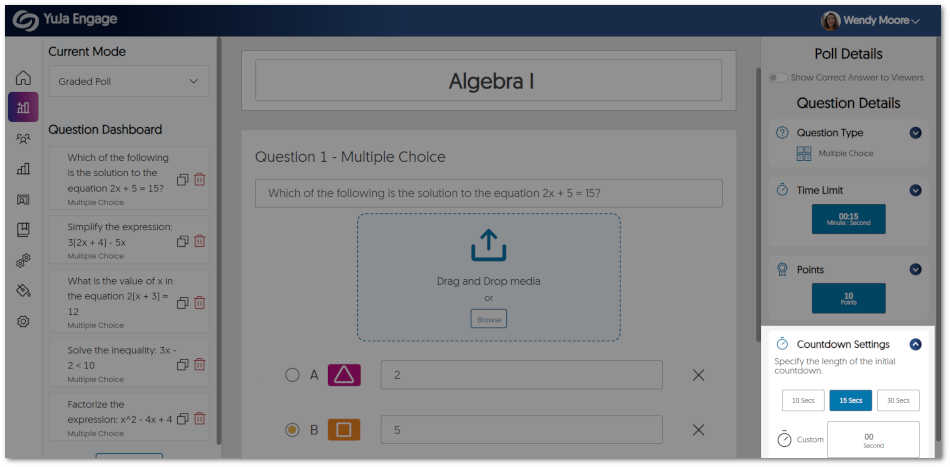Image resolution: width=950 pixels, height=467 pixels.
Task: Click the Browse button for media
Action: 489,319
